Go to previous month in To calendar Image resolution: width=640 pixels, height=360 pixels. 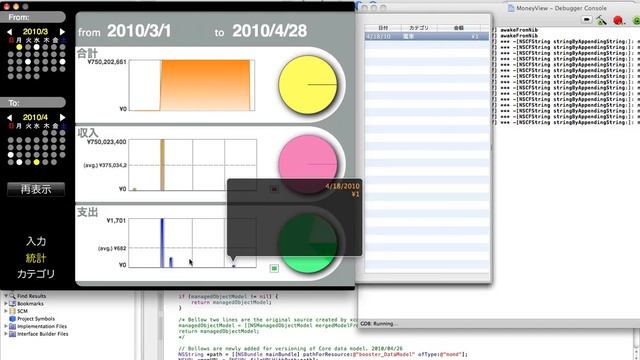click(x=9, y=118)
